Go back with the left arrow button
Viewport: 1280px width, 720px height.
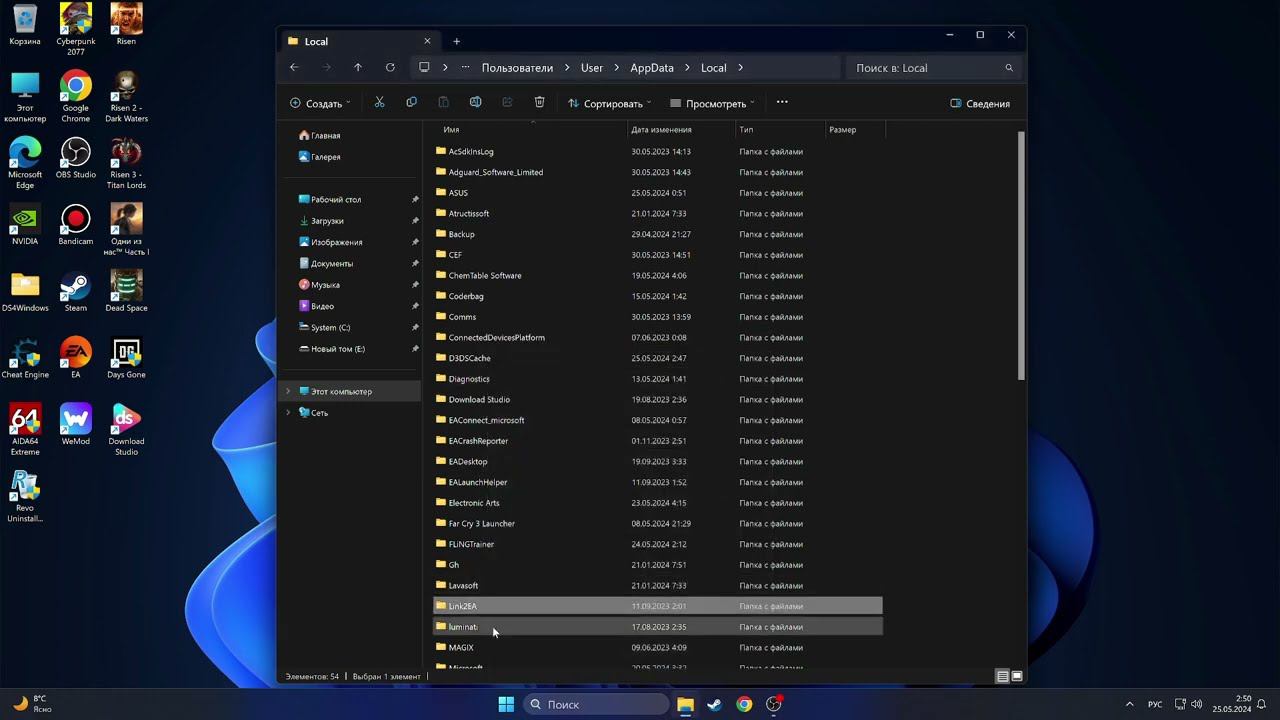tap(294, 68)
